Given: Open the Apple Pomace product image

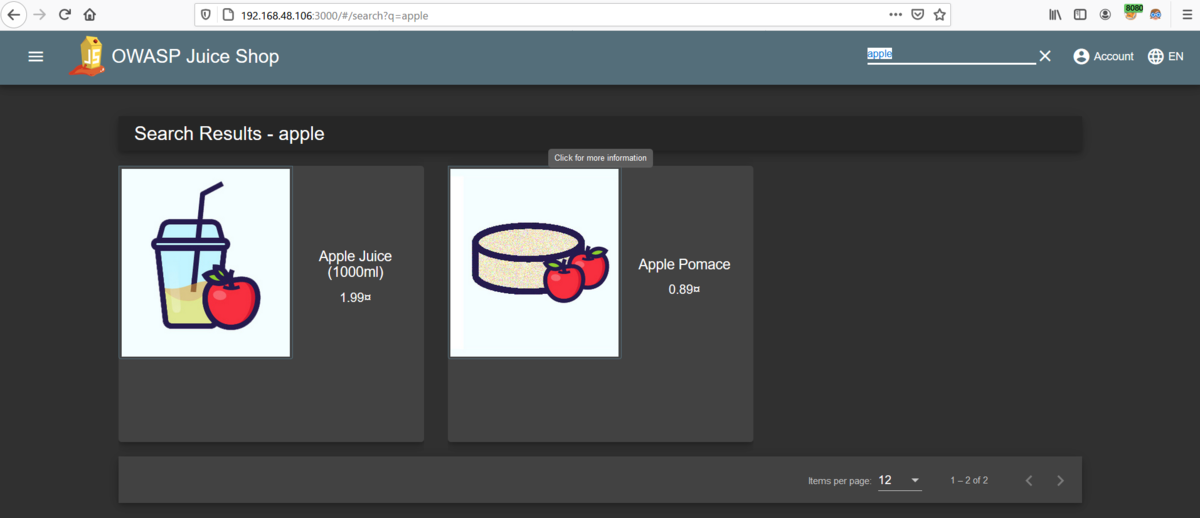Looking at the screenshot, I should [x=535, y=262].
